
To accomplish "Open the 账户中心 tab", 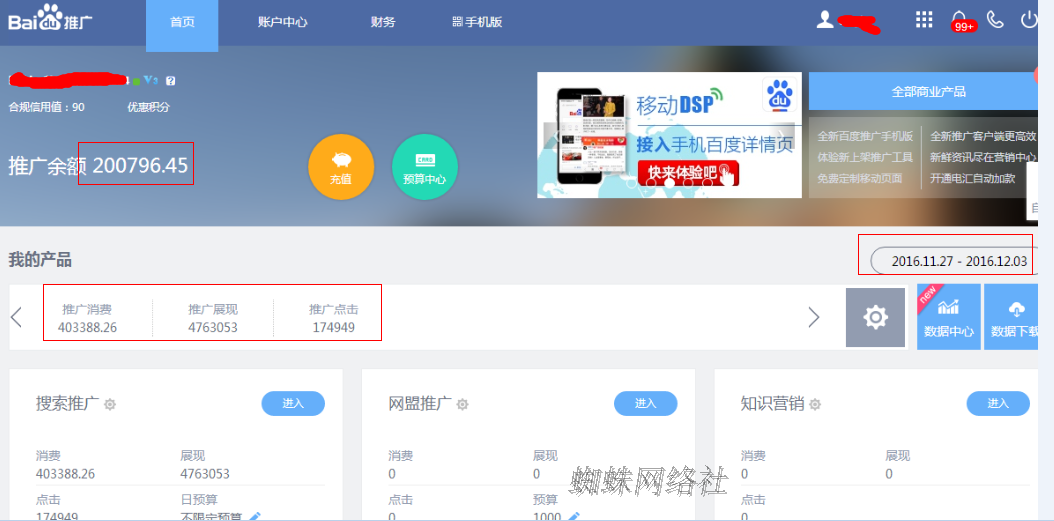I will [x=282, y=22].
